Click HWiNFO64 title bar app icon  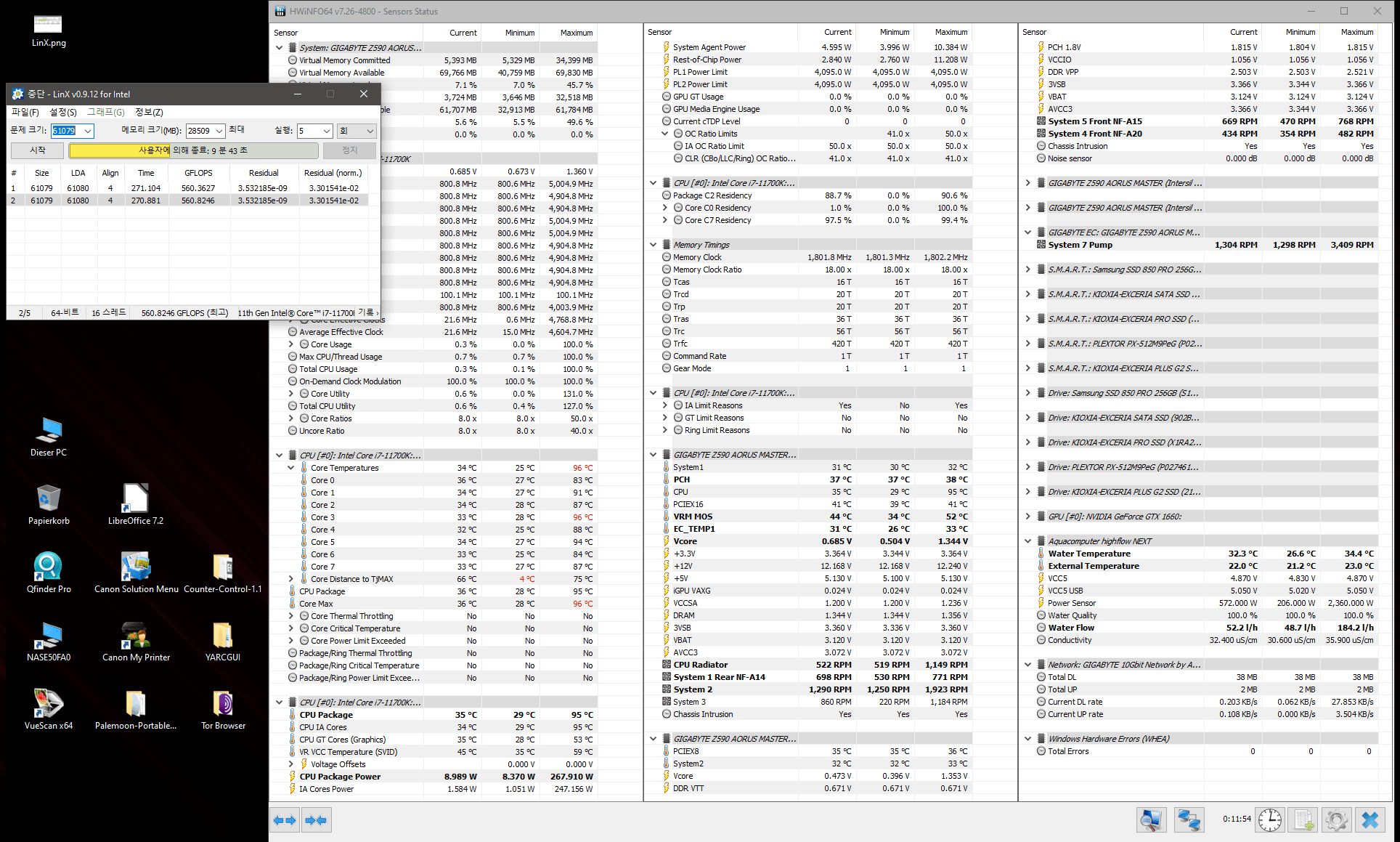point(280,11)
